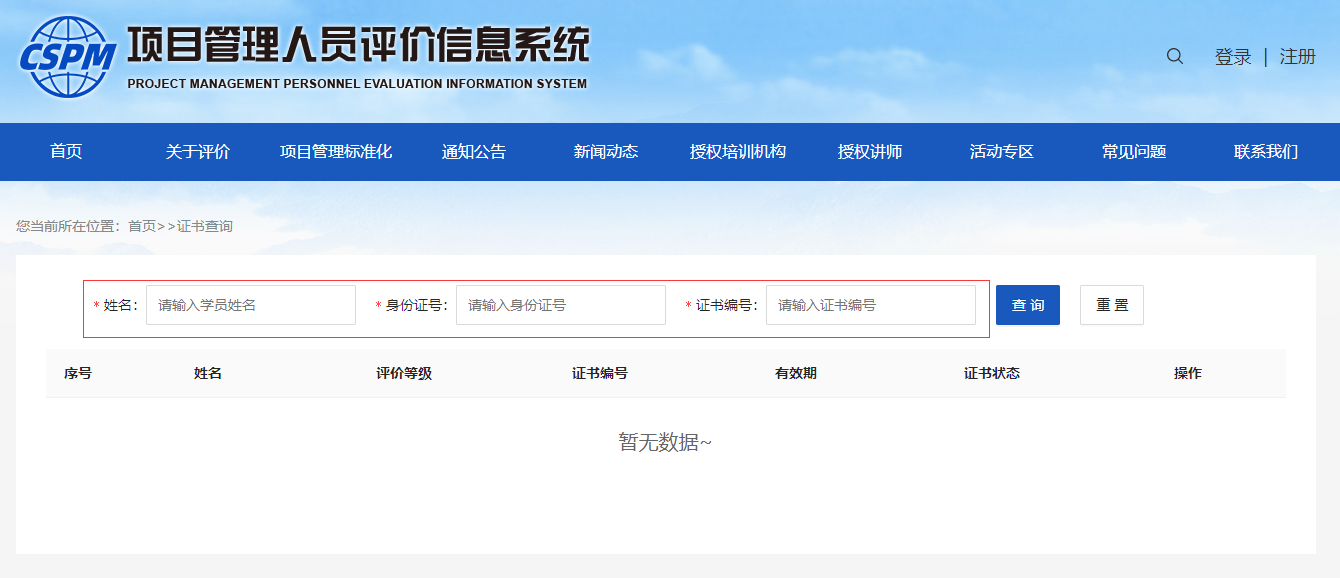Image resolution: width=1340 pixels, height=578 pixels.
Task: Open 常见问题 in navigation bar
Action: coord(1134,152)
